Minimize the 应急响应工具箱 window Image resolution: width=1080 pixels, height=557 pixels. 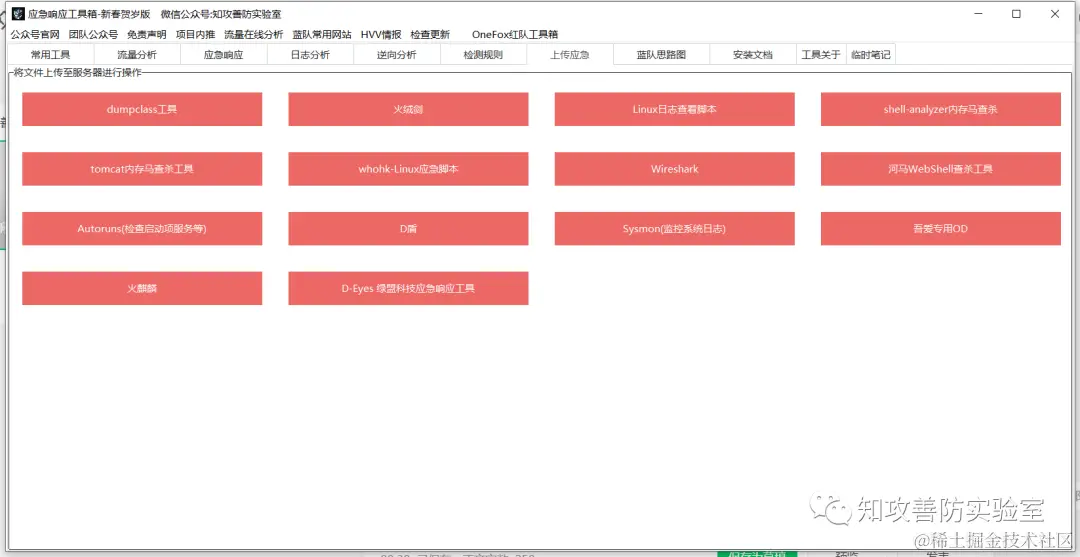978,14
